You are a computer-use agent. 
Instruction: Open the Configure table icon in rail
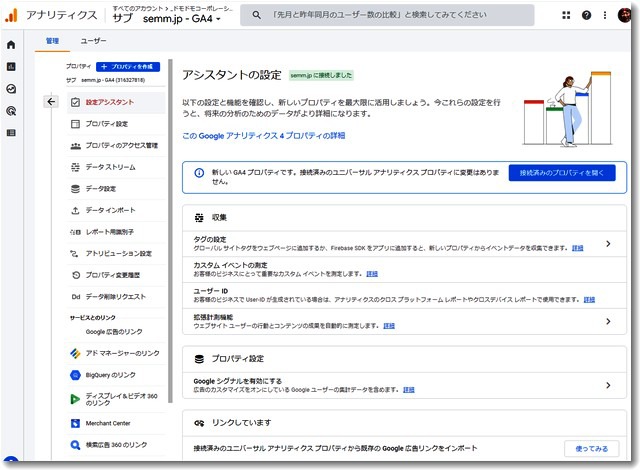click(x=11, y=133)
